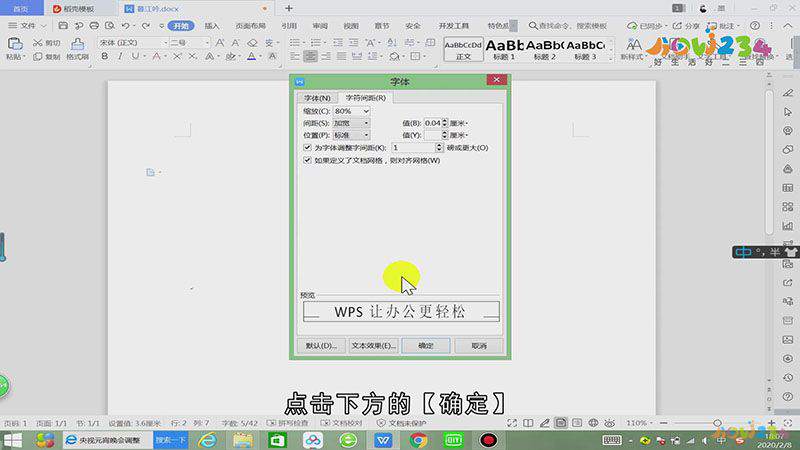The image size is (800, 450).
Task: Open File Explorer folder in taskbar
Action: [x=243, y=440]
